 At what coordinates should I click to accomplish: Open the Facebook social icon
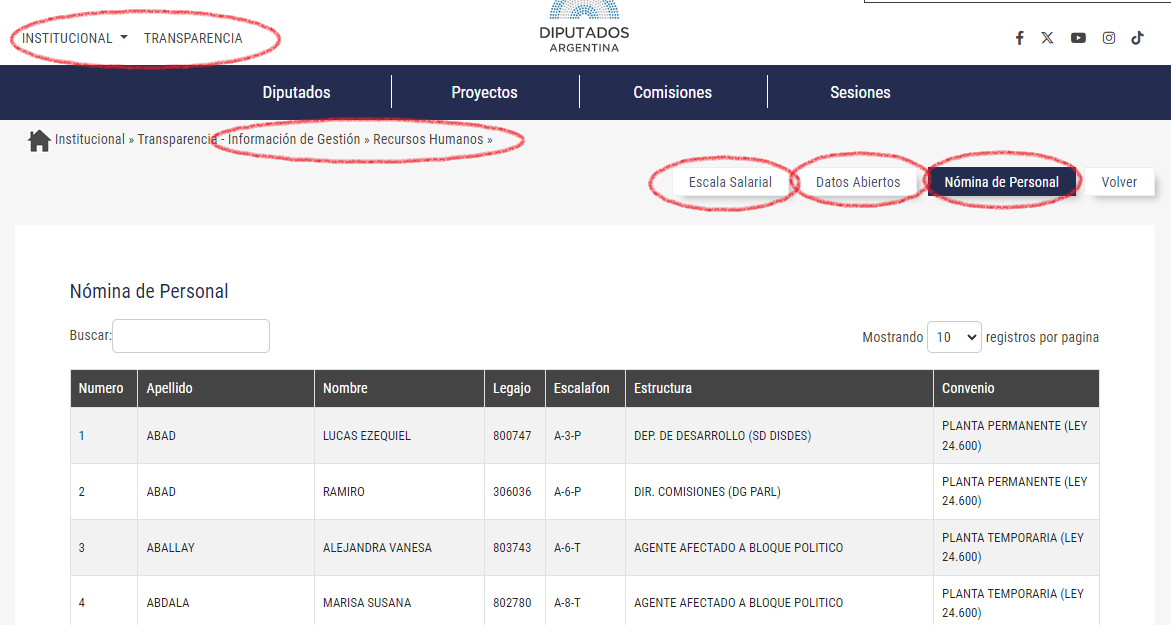[1019, 38]
